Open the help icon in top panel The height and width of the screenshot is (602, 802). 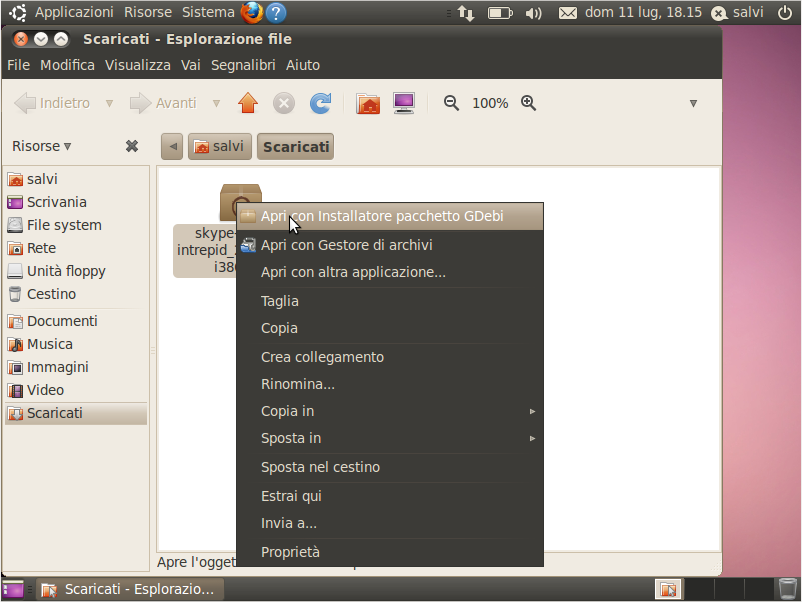276,12
